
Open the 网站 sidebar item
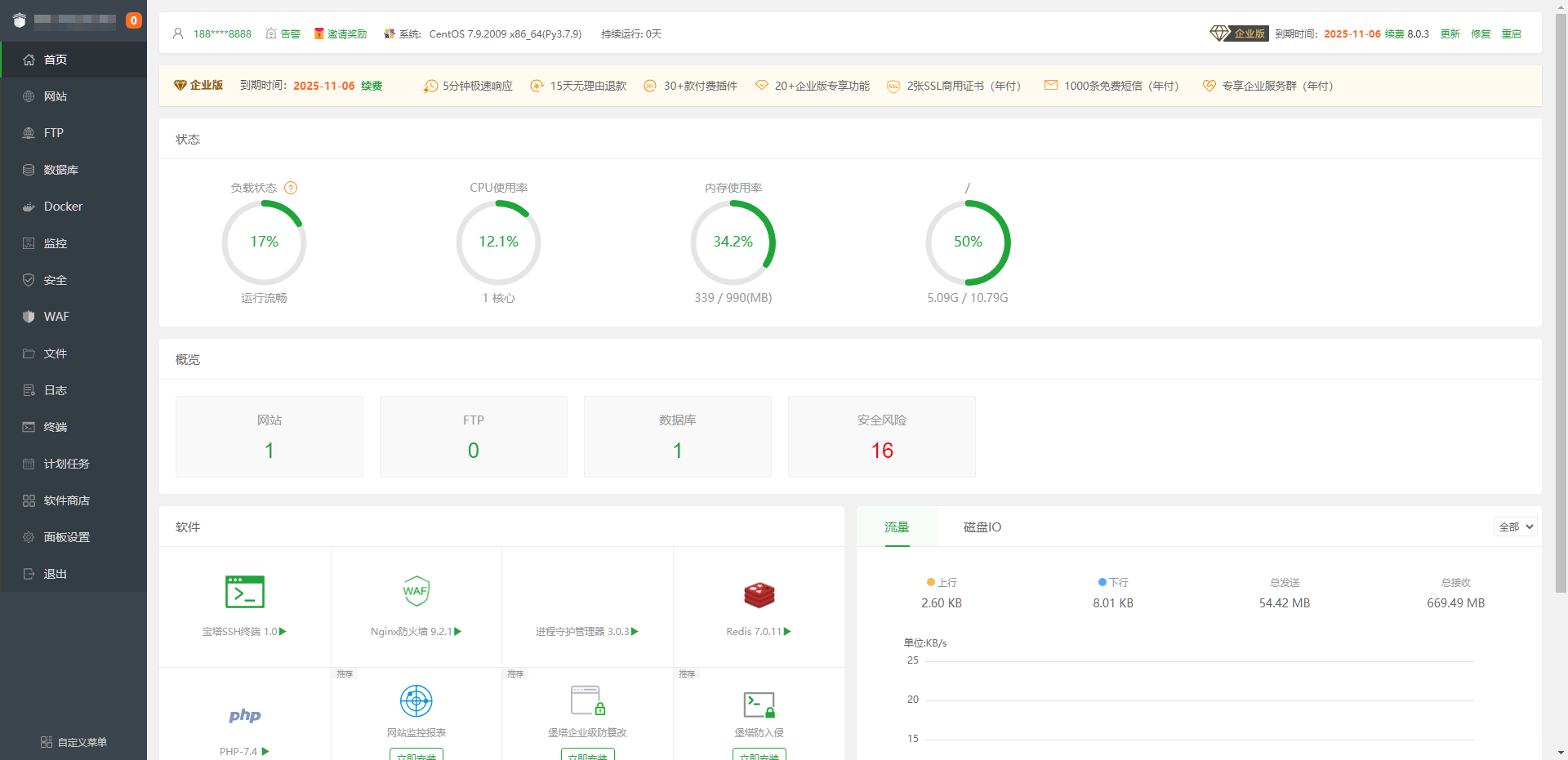(x=73, y=96)
